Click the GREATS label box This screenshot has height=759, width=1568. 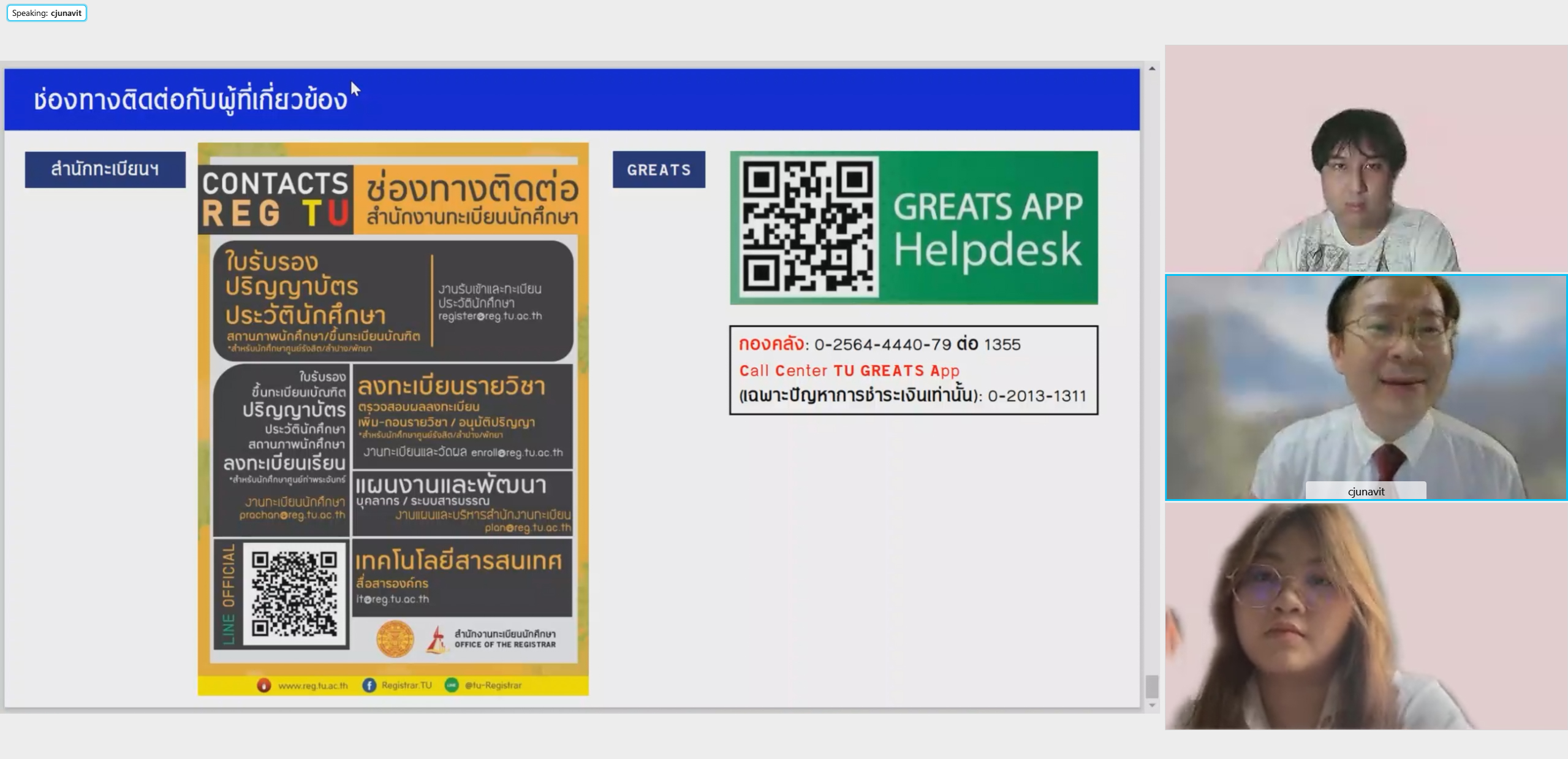point(659,169)
